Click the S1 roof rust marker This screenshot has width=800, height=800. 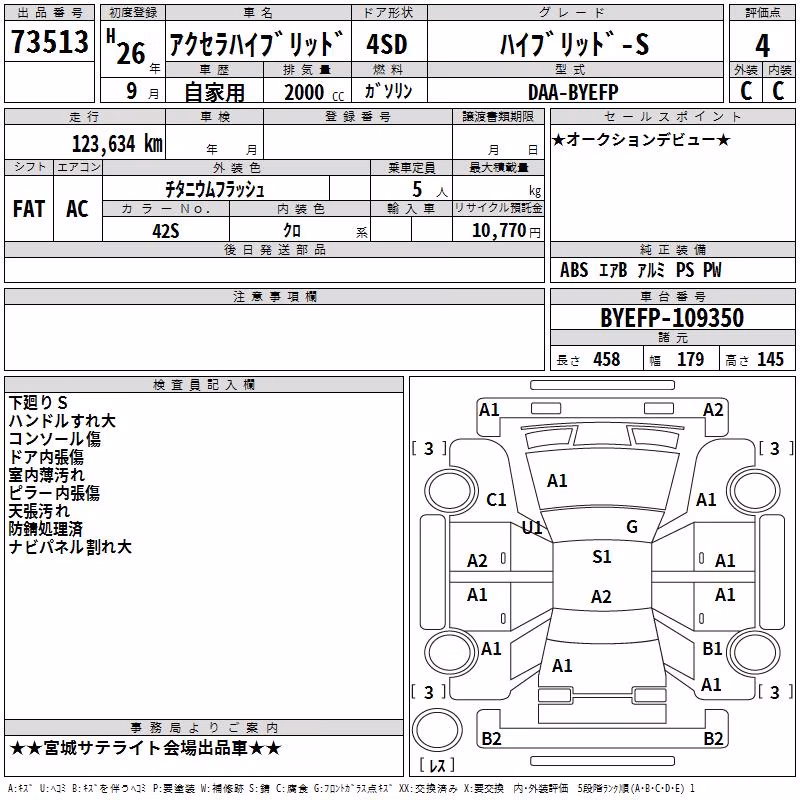coord(602,557)
